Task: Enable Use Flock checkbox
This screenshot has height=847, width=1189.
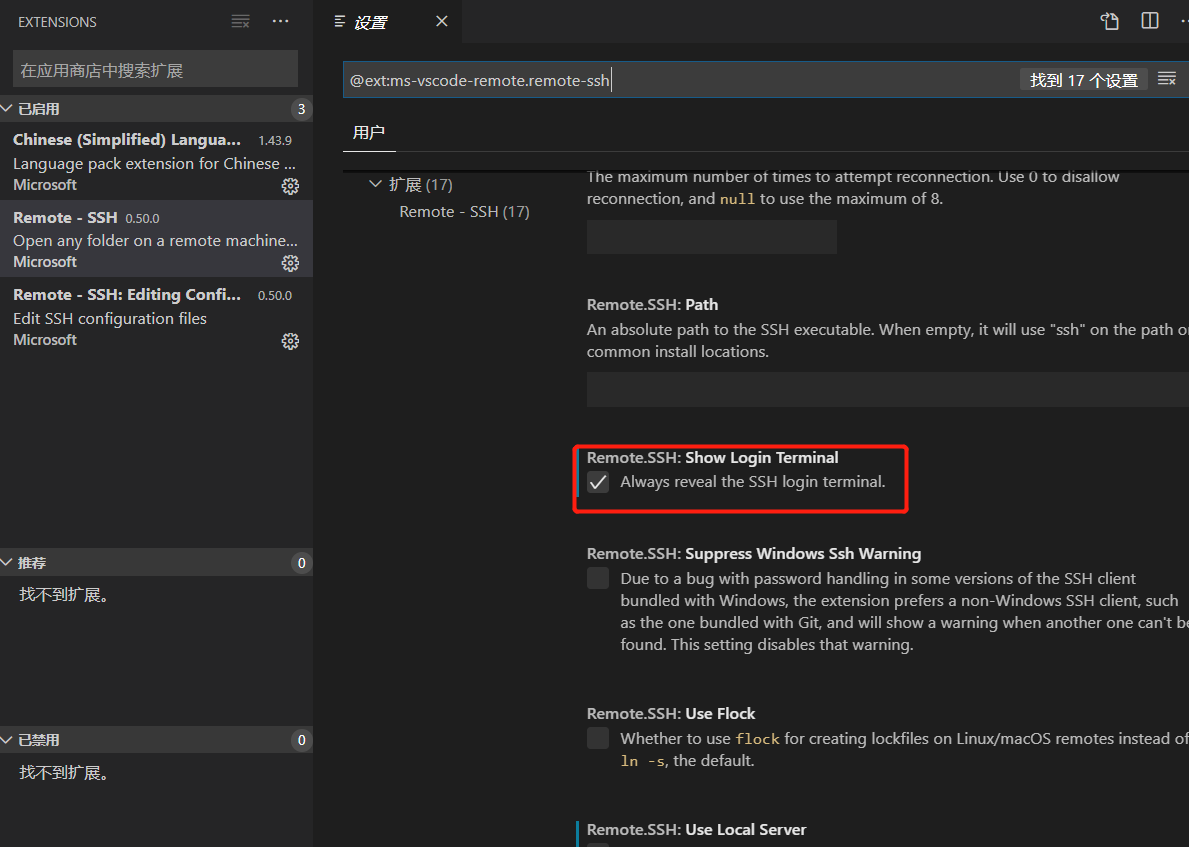Action: (x=598, y=739)
